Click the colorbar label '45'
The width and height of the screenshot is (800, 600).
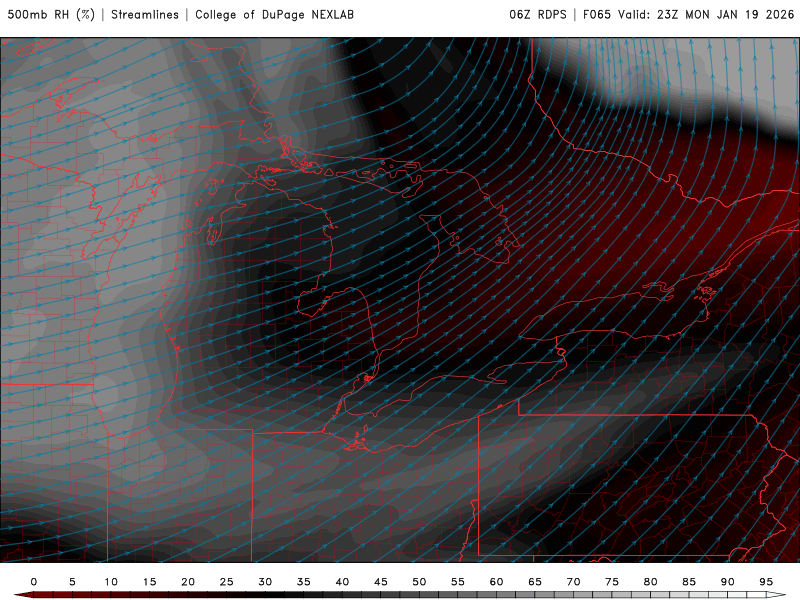(x=381, y=582)
